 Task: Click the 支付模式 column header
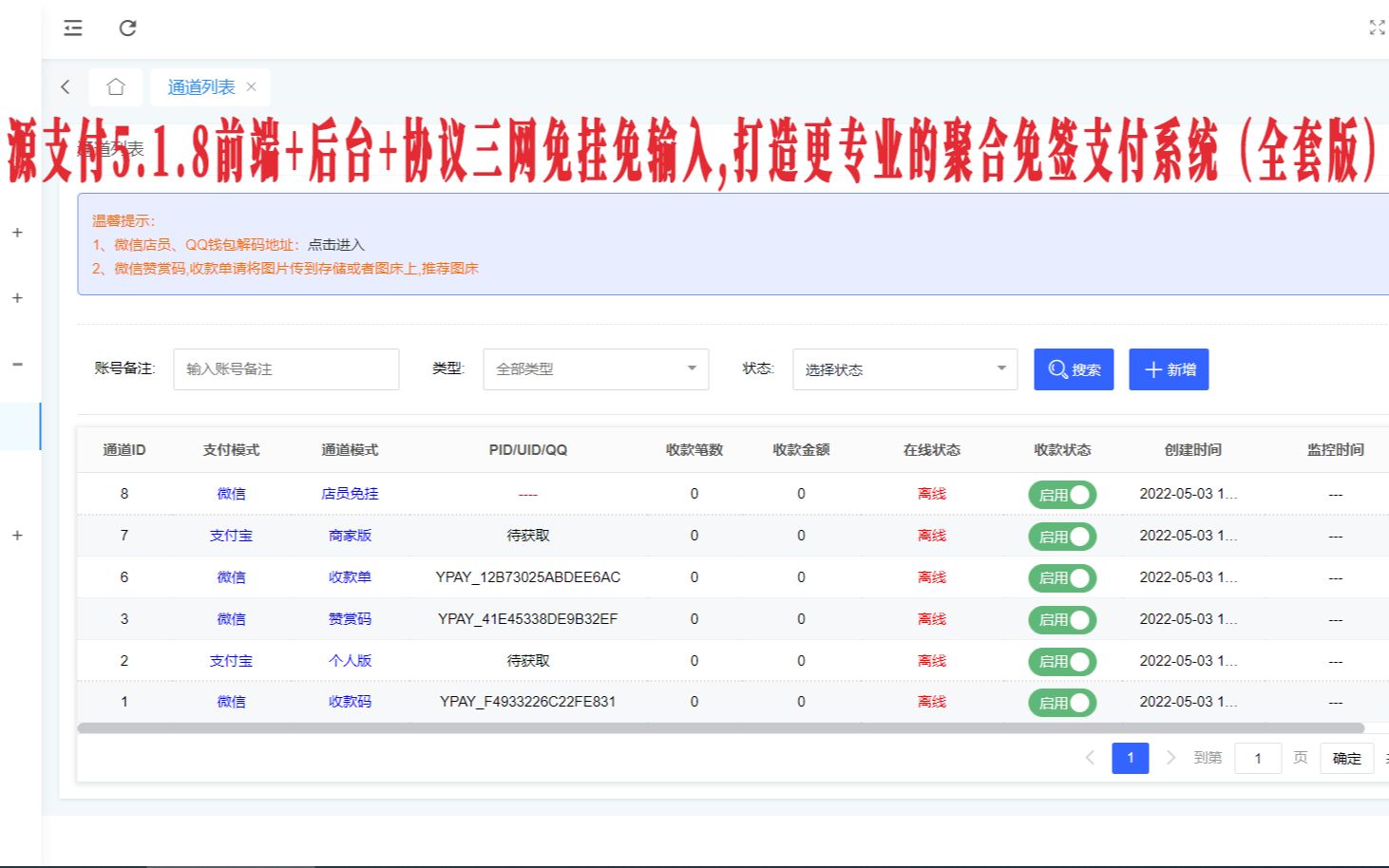point(231,450)
